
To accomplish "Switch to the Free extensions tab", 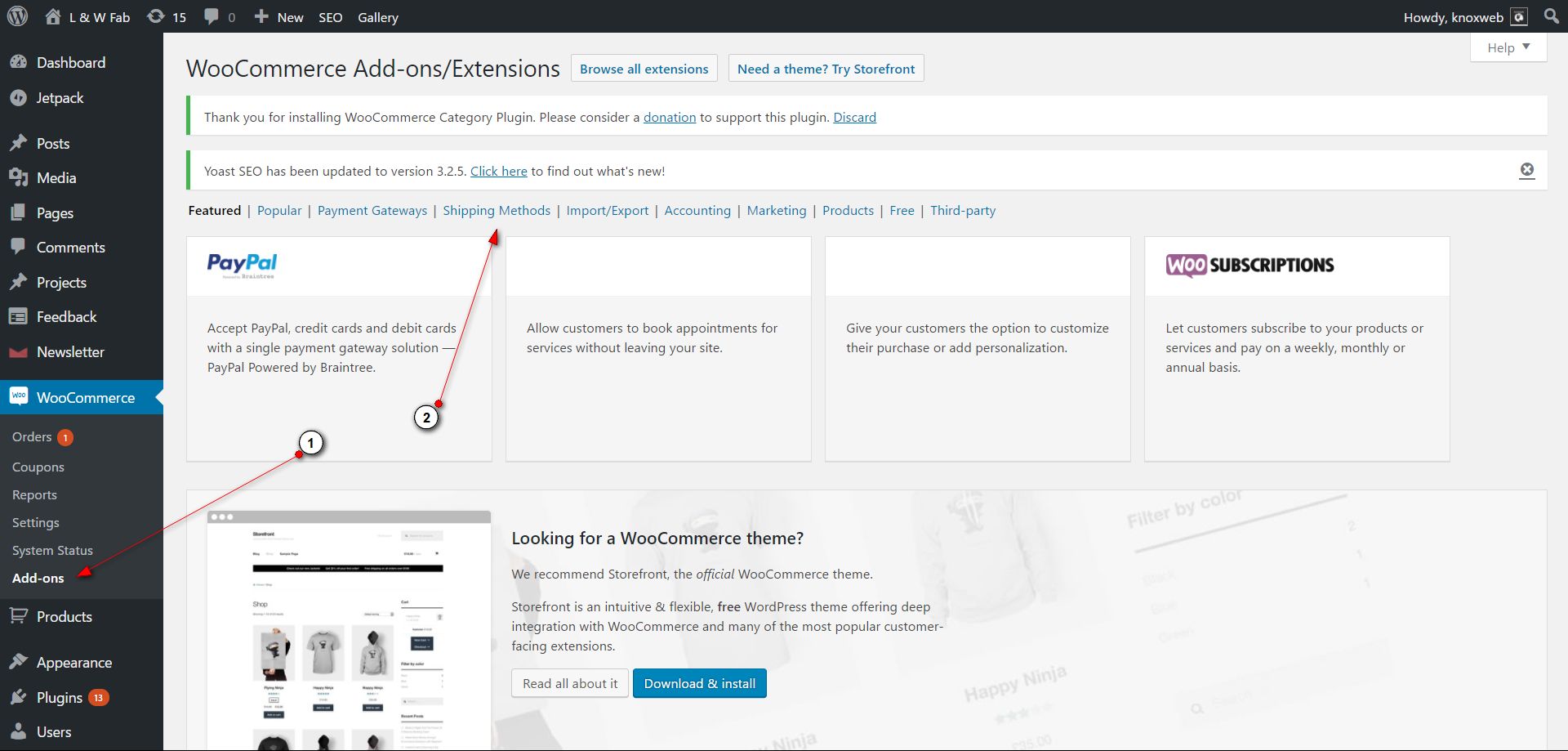I will [902, 210].
